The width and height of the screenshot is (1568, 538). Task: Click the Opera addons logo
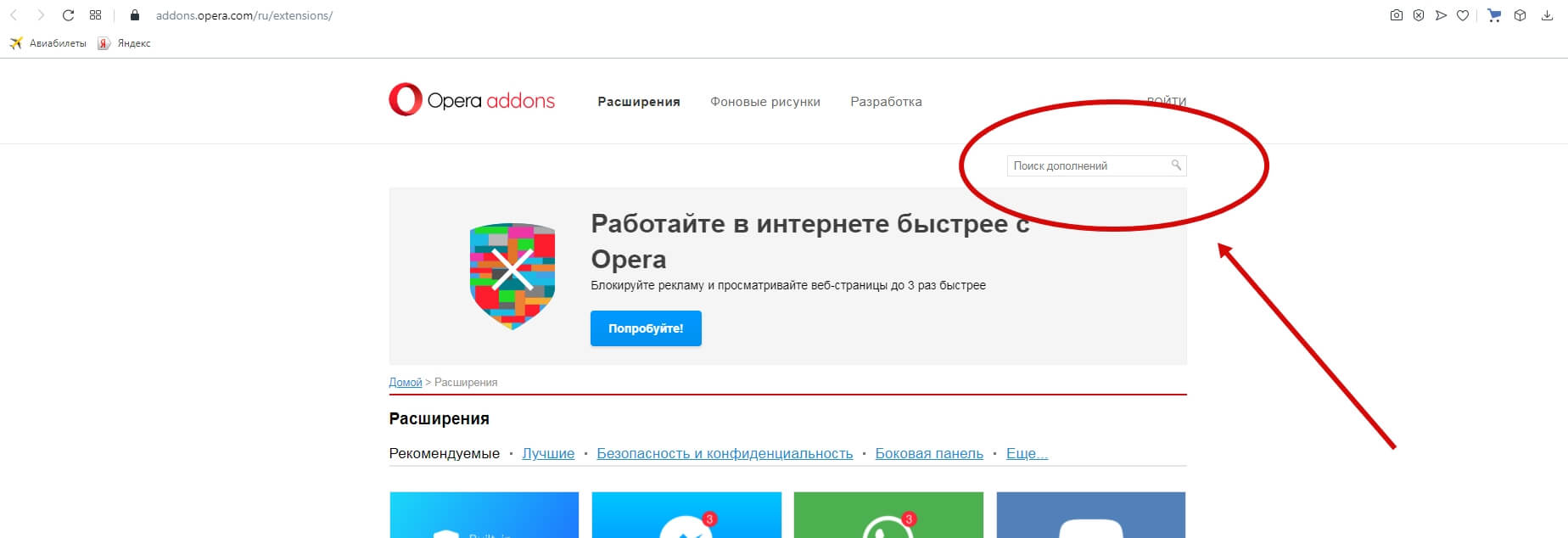[472, 100]
